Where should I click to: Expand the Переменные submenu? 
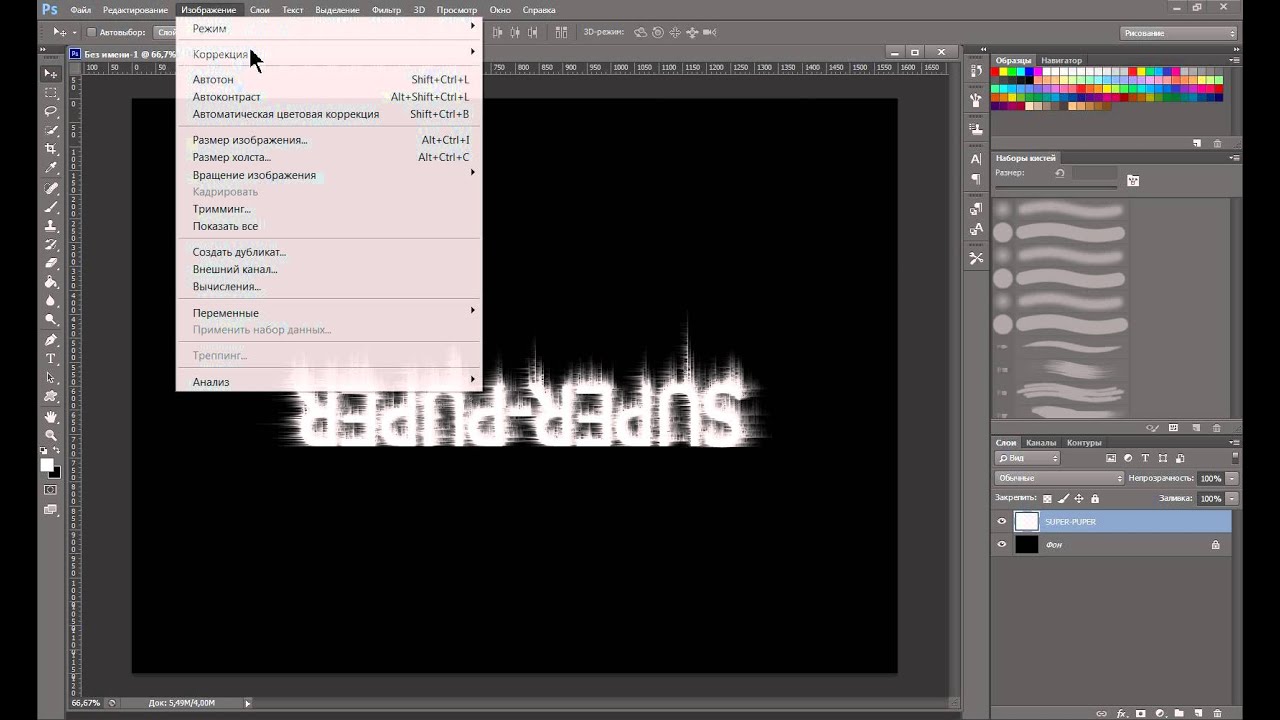click(x=329, y=313)
